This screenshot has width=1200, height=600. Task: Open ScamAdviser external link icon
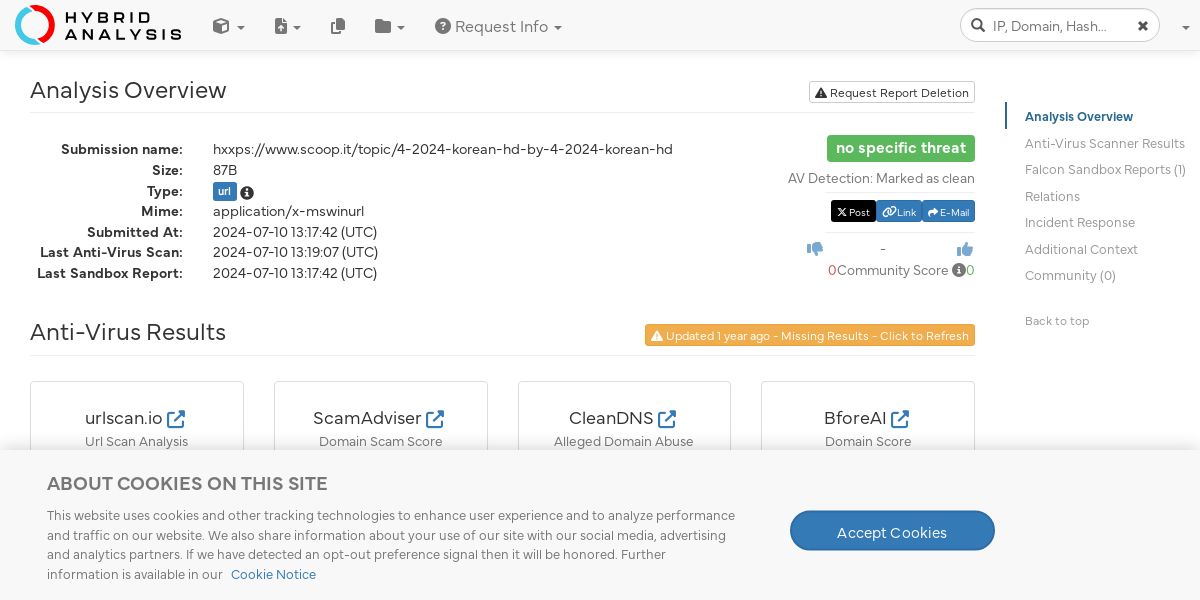[x=435, y=418]
